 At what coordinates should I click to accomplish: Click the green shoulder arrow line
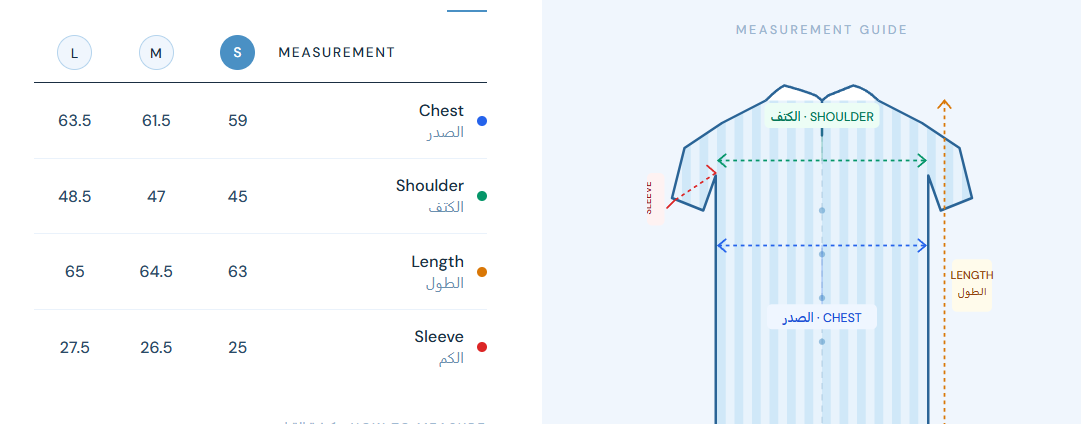click(x=822, y=161)
